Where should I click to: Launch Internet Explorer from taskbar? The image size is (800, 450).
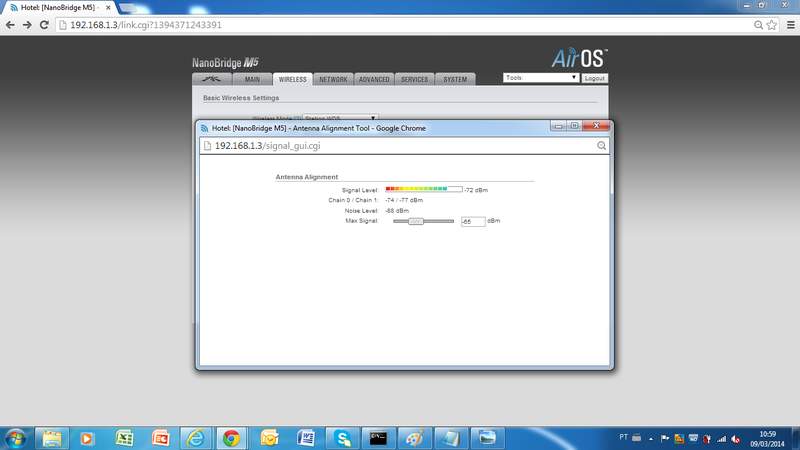pyautogui.click(x=195, y=438)
